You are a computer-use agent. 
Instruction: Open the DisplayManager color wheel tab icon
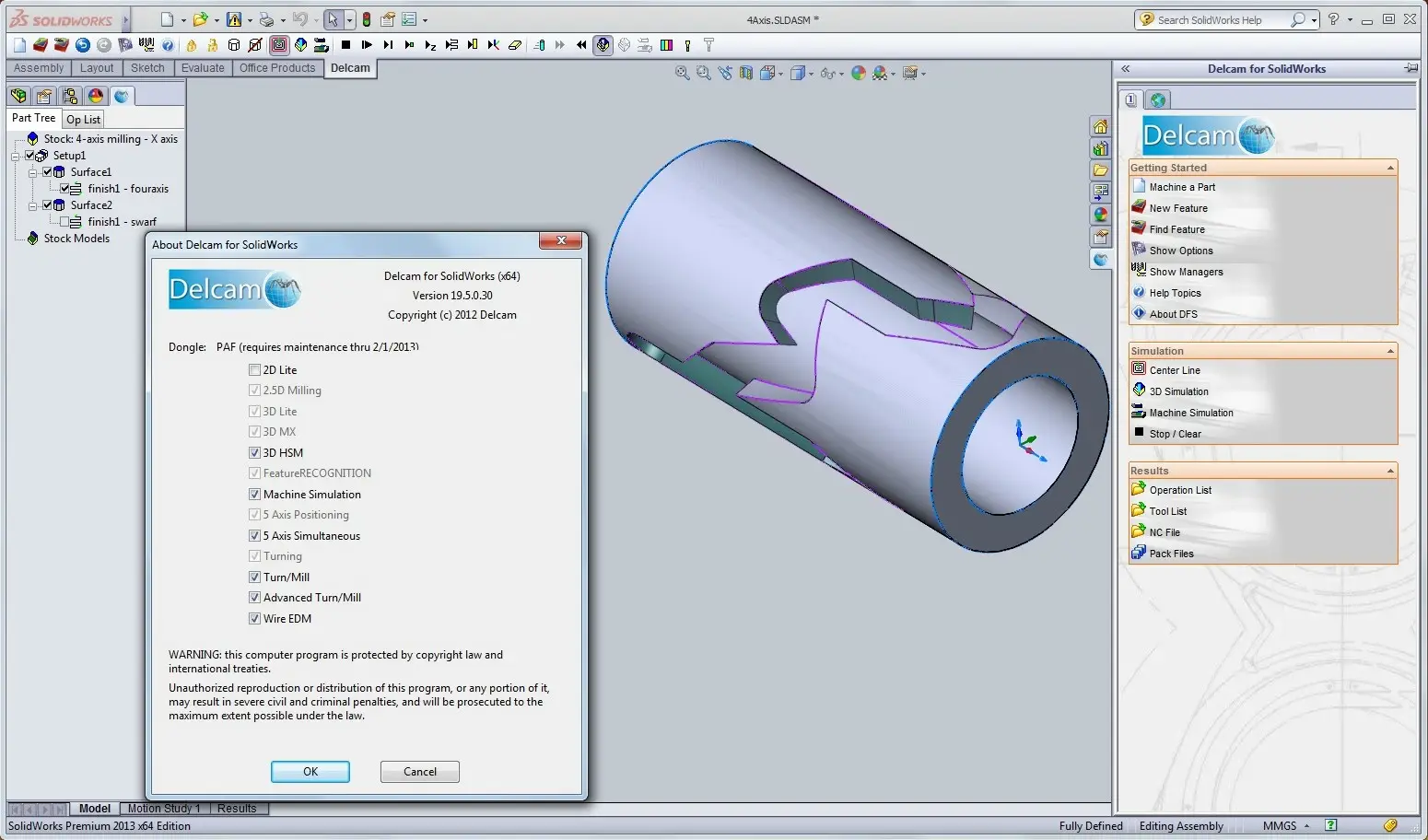click(x=96, y=96)
